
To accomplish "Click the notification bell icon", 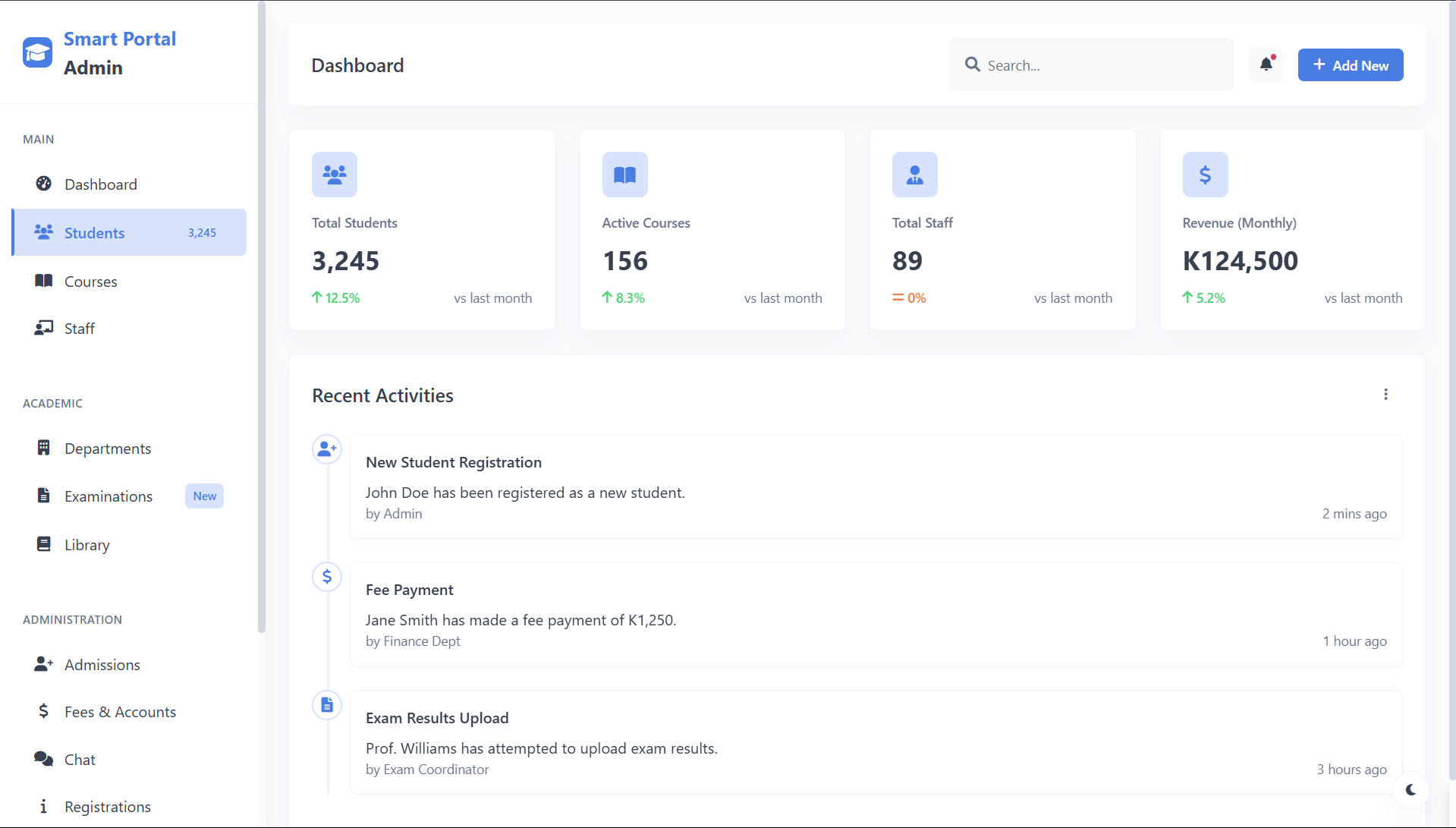I will 1266,65.
